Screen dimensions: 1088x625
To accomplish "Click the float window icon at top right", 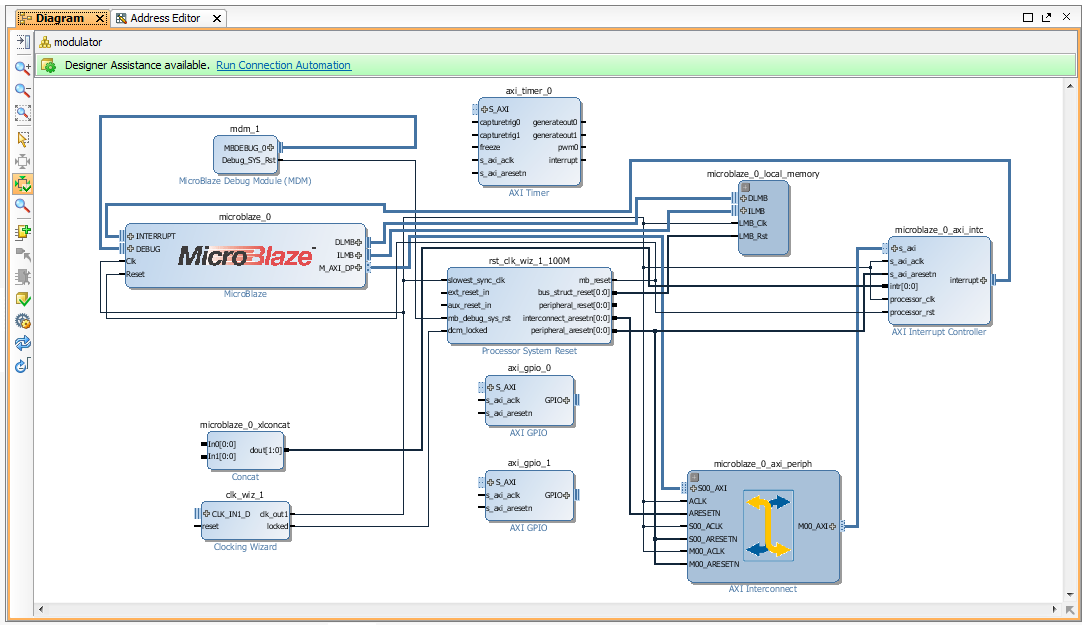I will point(1046,17).
